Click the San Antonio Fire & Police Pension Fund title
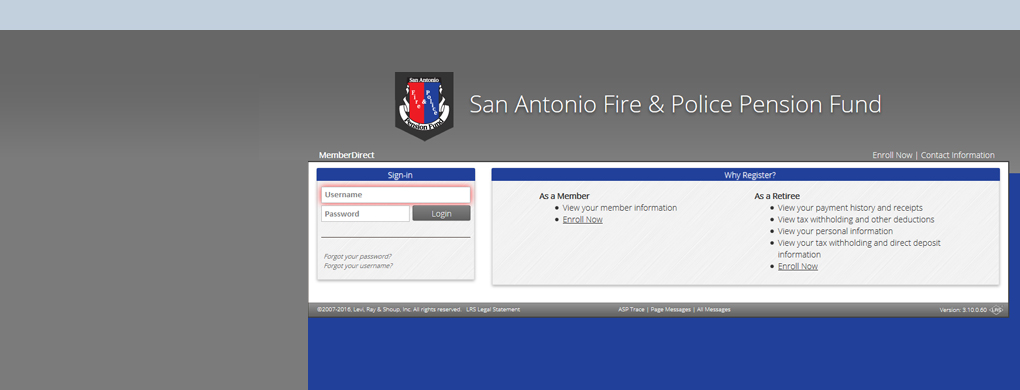 [675, 105]
